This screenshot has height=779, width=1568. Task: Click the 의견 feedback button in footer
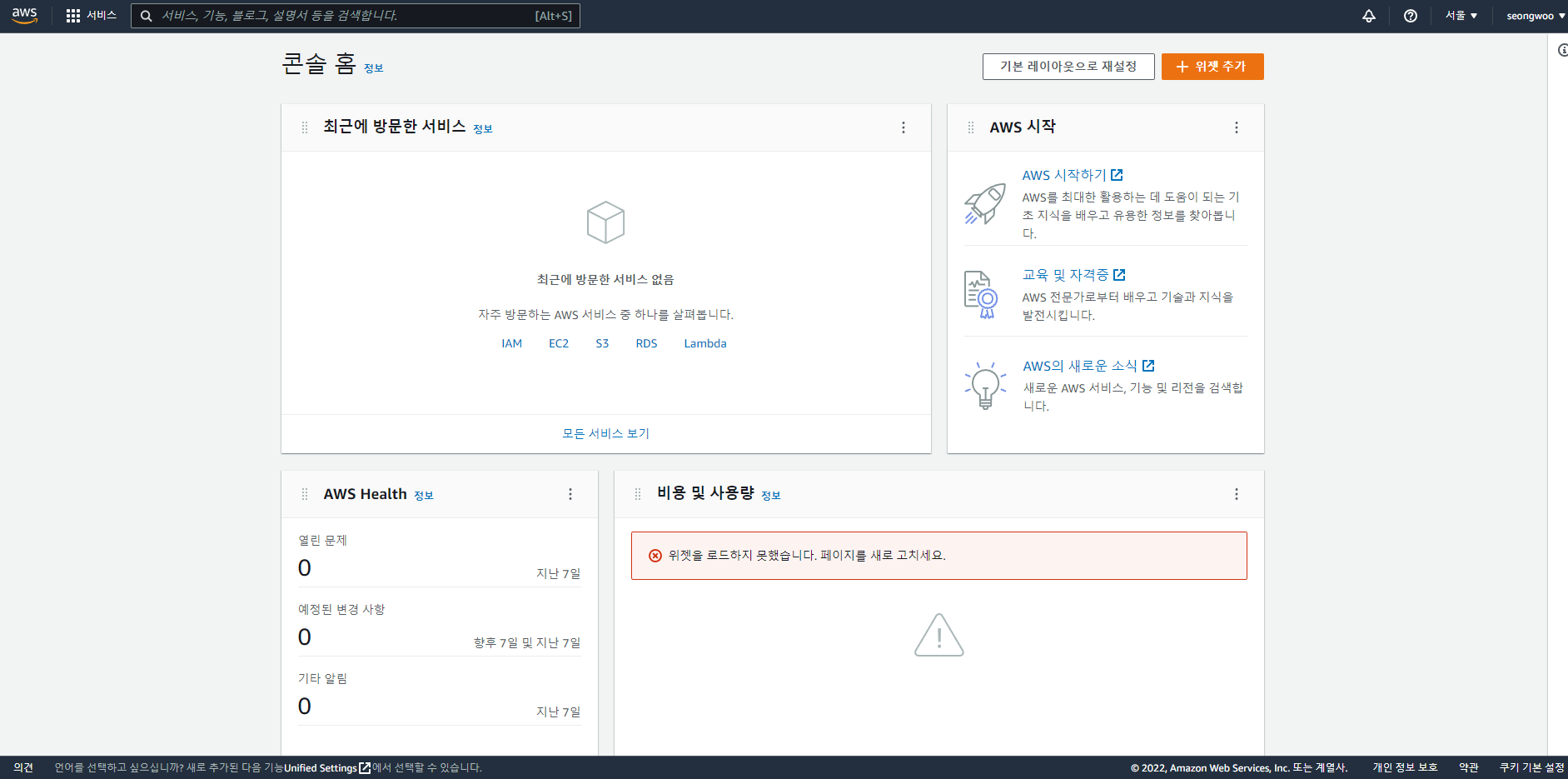tap(23, 767)
